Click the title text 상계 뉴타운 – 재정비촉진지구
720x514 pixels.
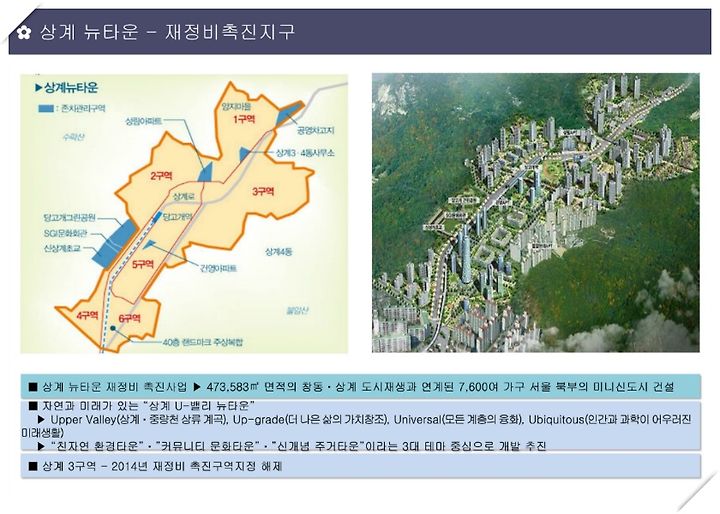click(x=167, y=32)
